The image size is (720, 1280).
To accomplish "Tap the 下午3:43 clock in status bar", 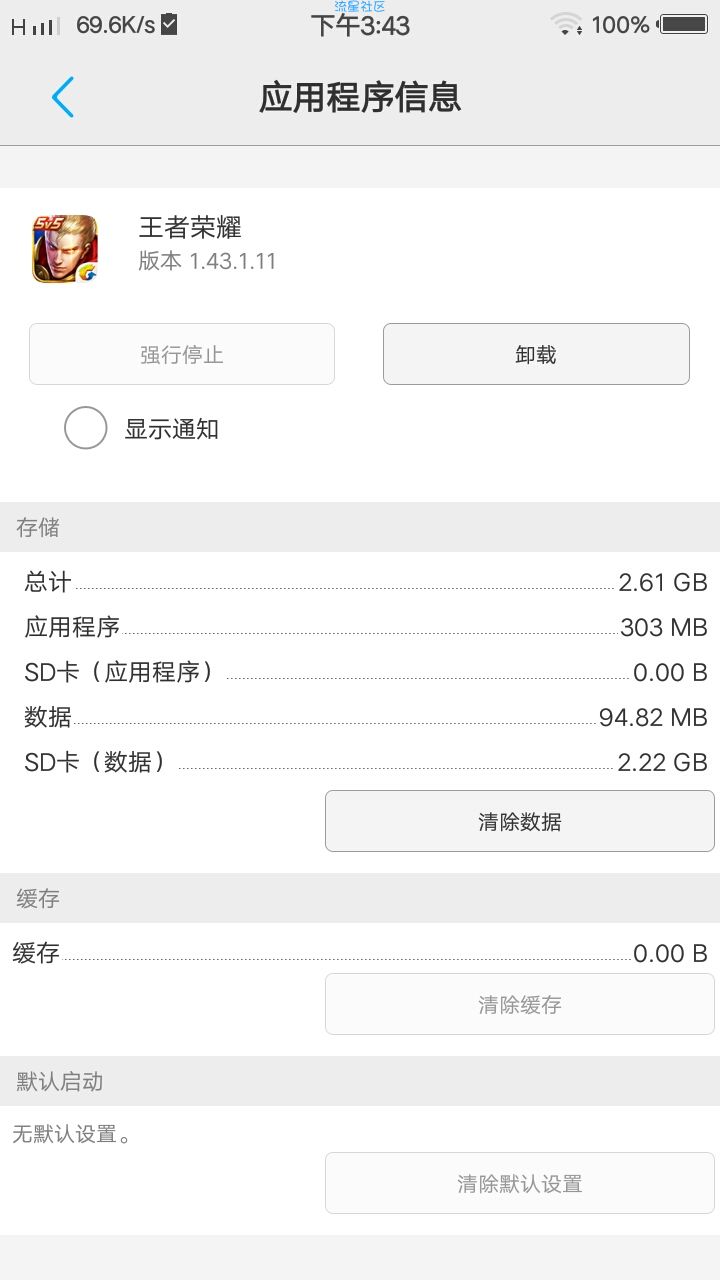I will [360, 26].
